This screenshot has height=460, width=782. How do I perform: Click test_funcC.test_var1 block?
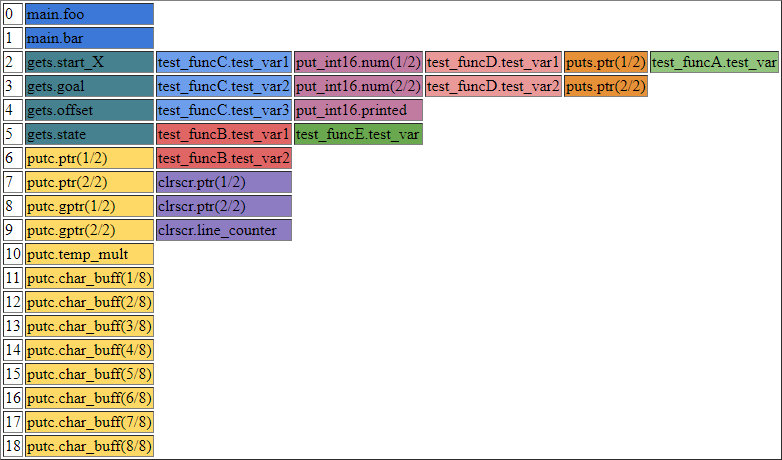click(224, 62)
